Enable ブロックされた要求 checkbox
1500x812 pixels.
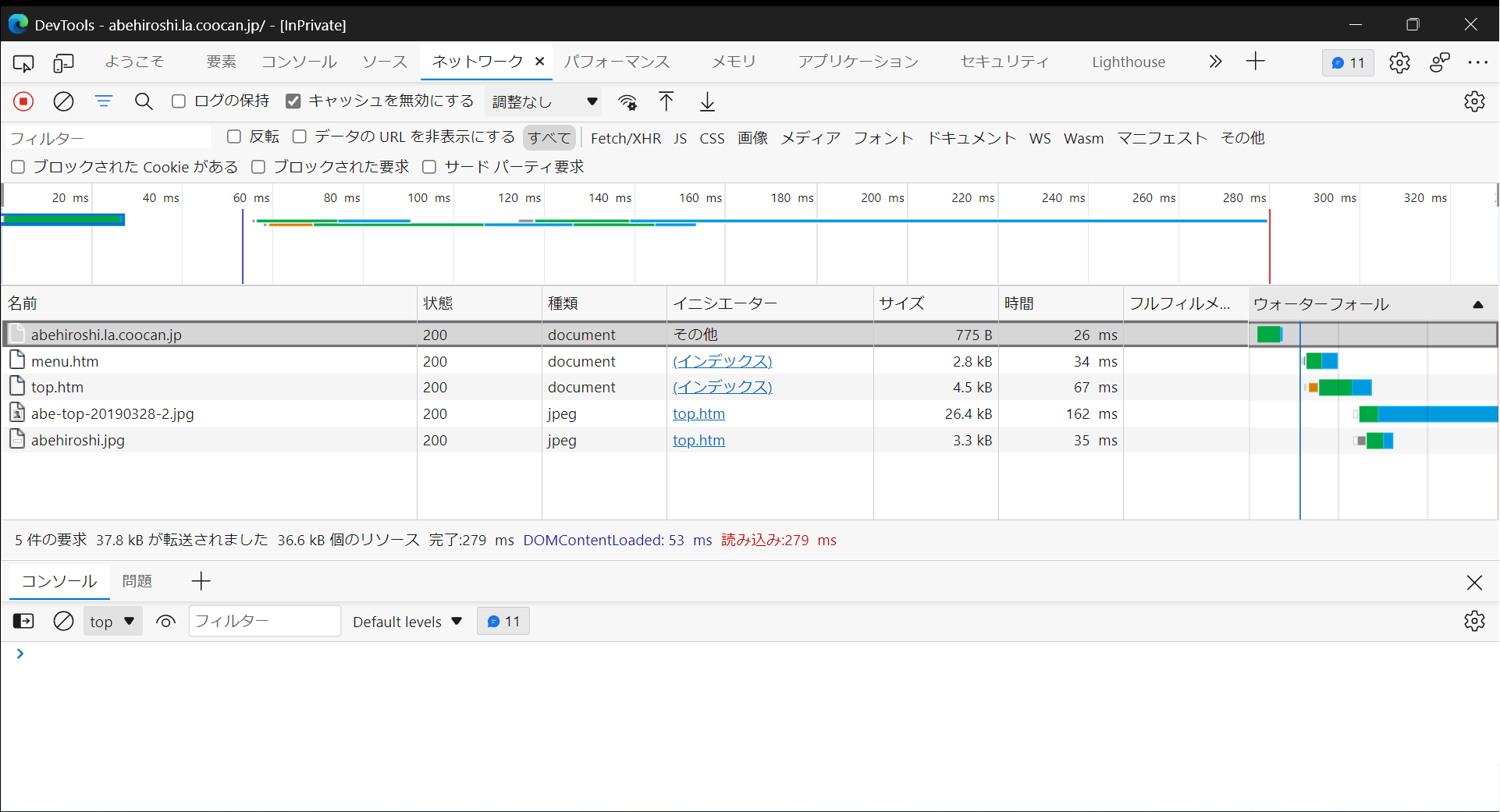pos(258,167)
